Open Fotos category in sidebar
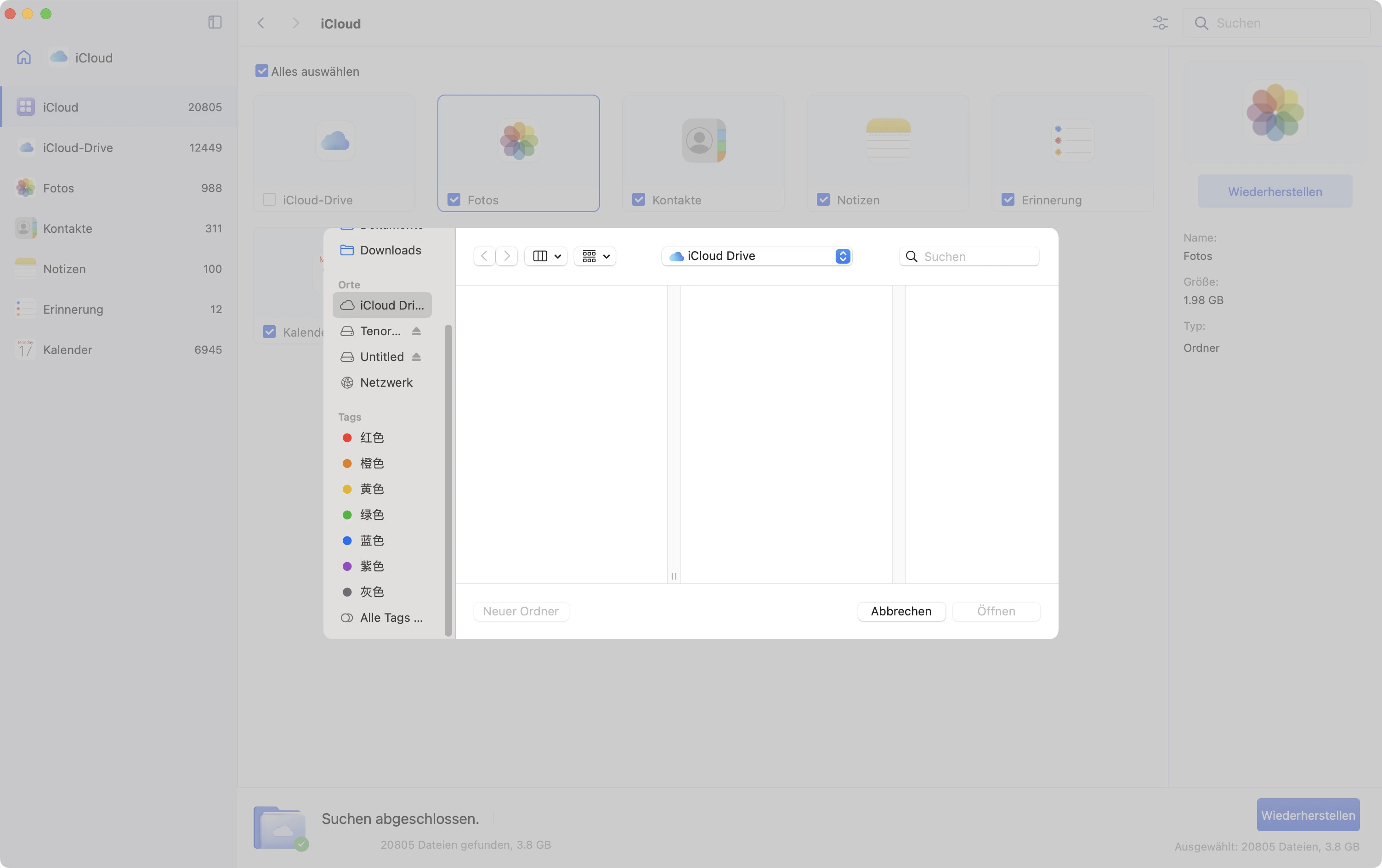1382x868 pixels. [x=119, y=187]
